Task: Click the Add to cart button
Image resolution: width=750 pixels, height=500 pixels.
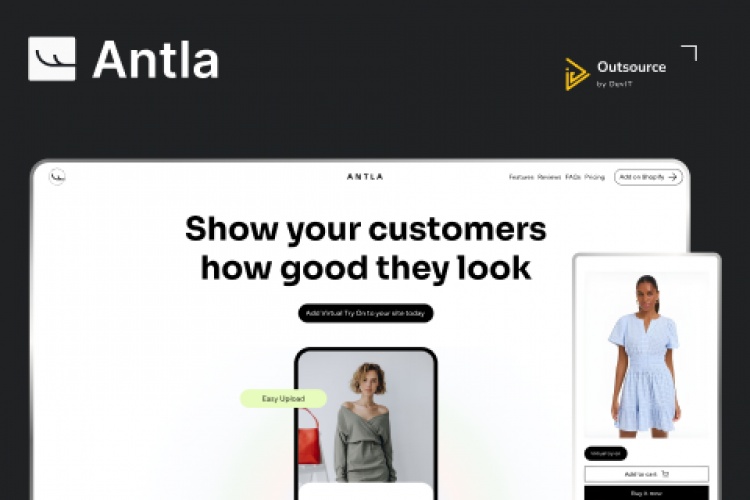Action: tap(646, 474)
